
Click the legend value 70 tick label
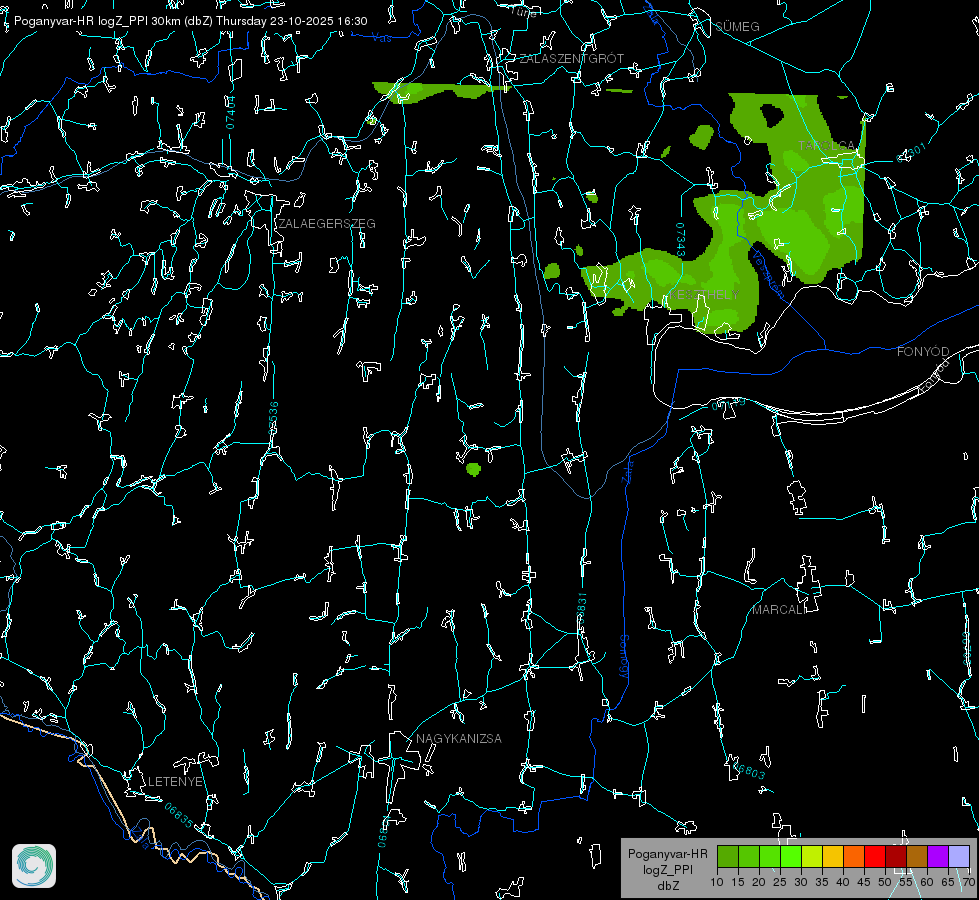point(969,882)
